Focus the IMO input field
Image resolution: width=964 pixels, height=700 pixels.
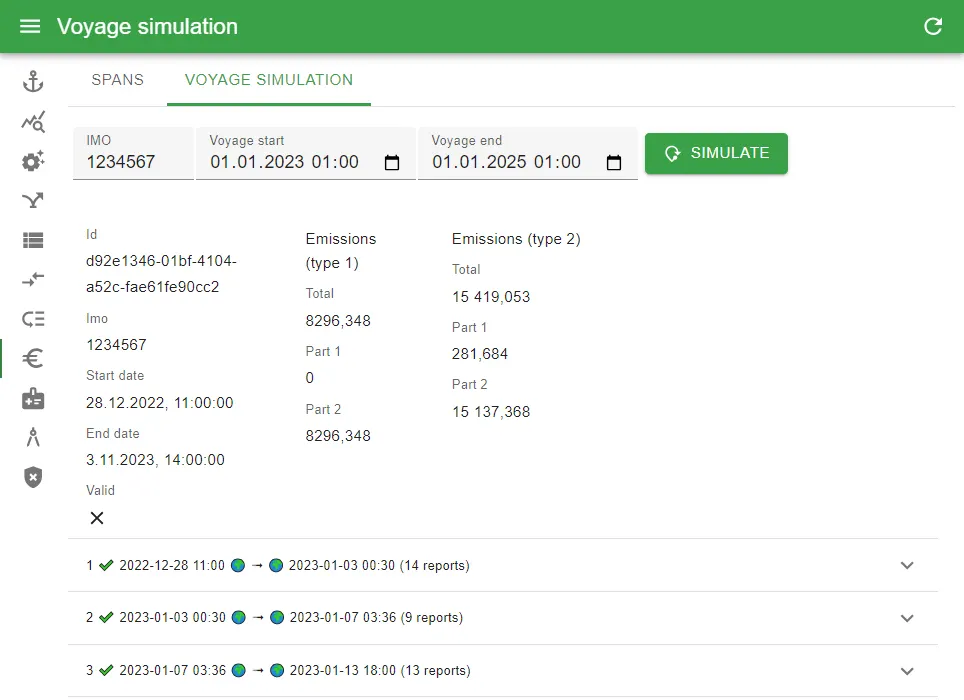point(133,154)
